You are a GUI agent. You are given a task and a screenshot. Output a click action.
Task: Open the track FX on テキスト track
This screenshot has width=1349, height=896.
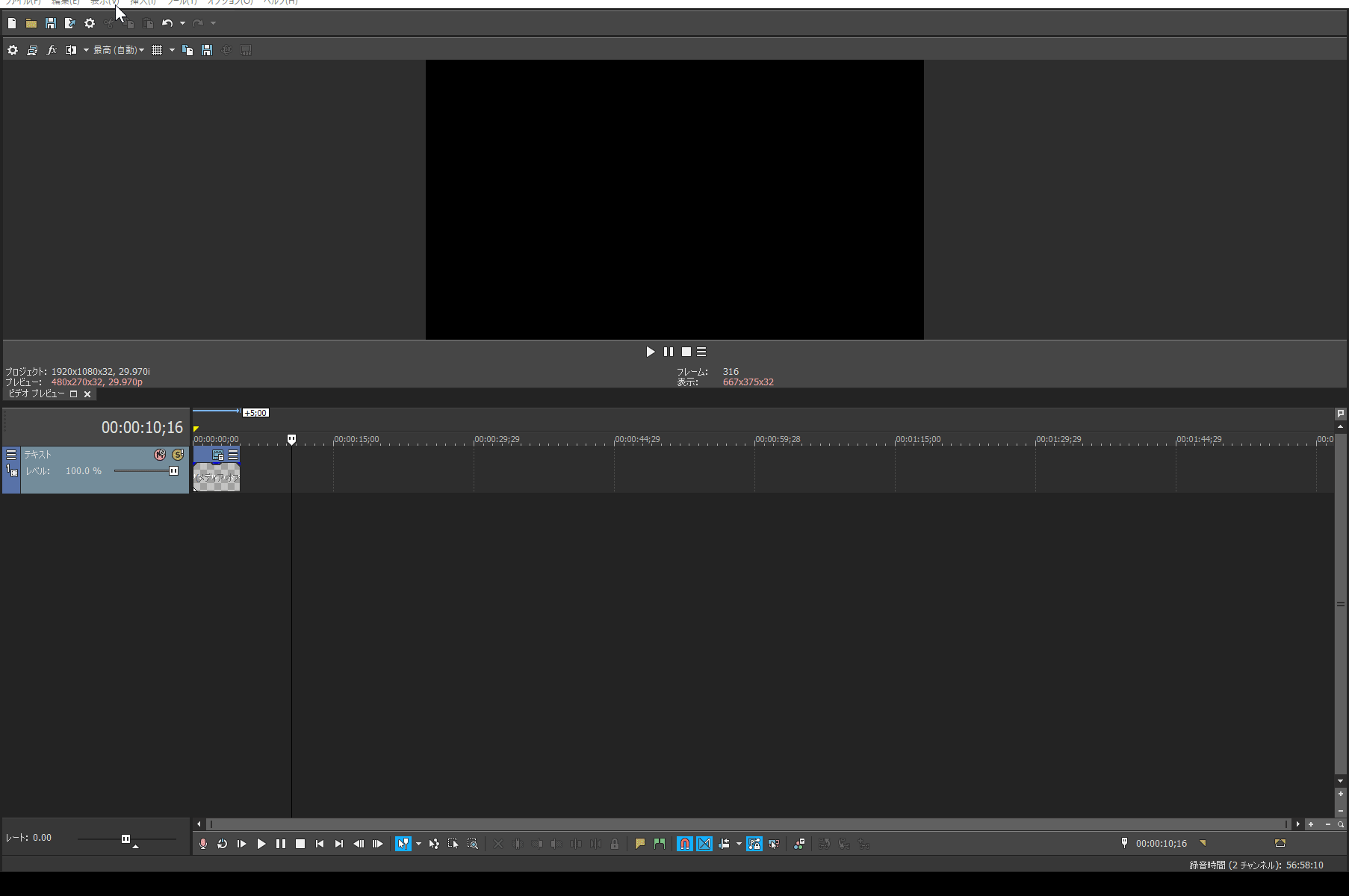(x=160, y=455)
